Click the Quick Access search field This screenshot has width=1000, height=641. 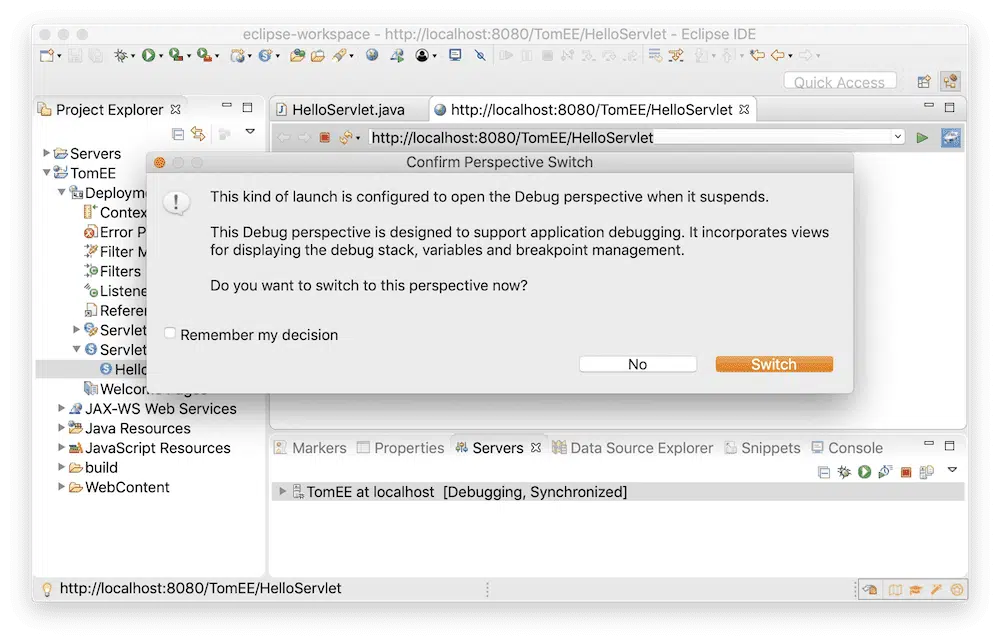tap(839, 82)
